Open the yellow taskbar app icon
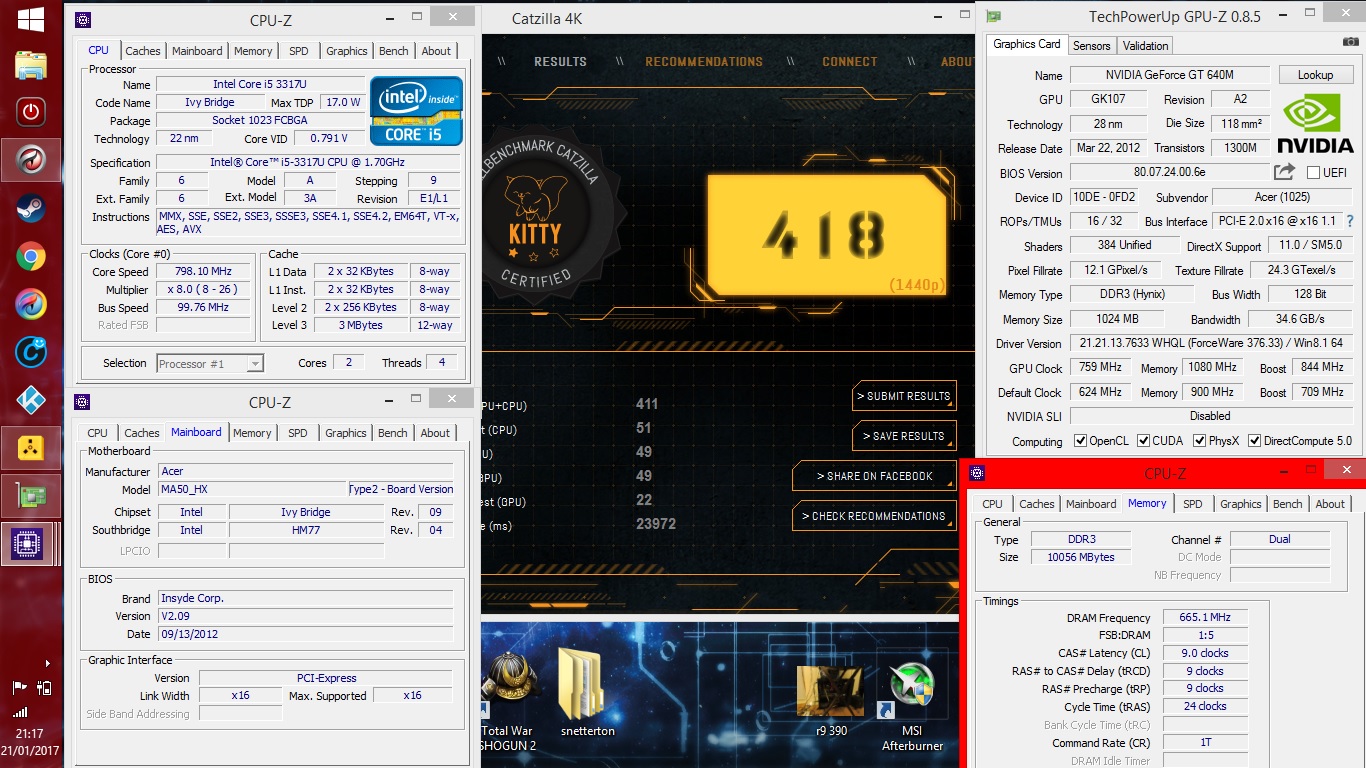Screen dimensions: 1366x768 (31, 448)
